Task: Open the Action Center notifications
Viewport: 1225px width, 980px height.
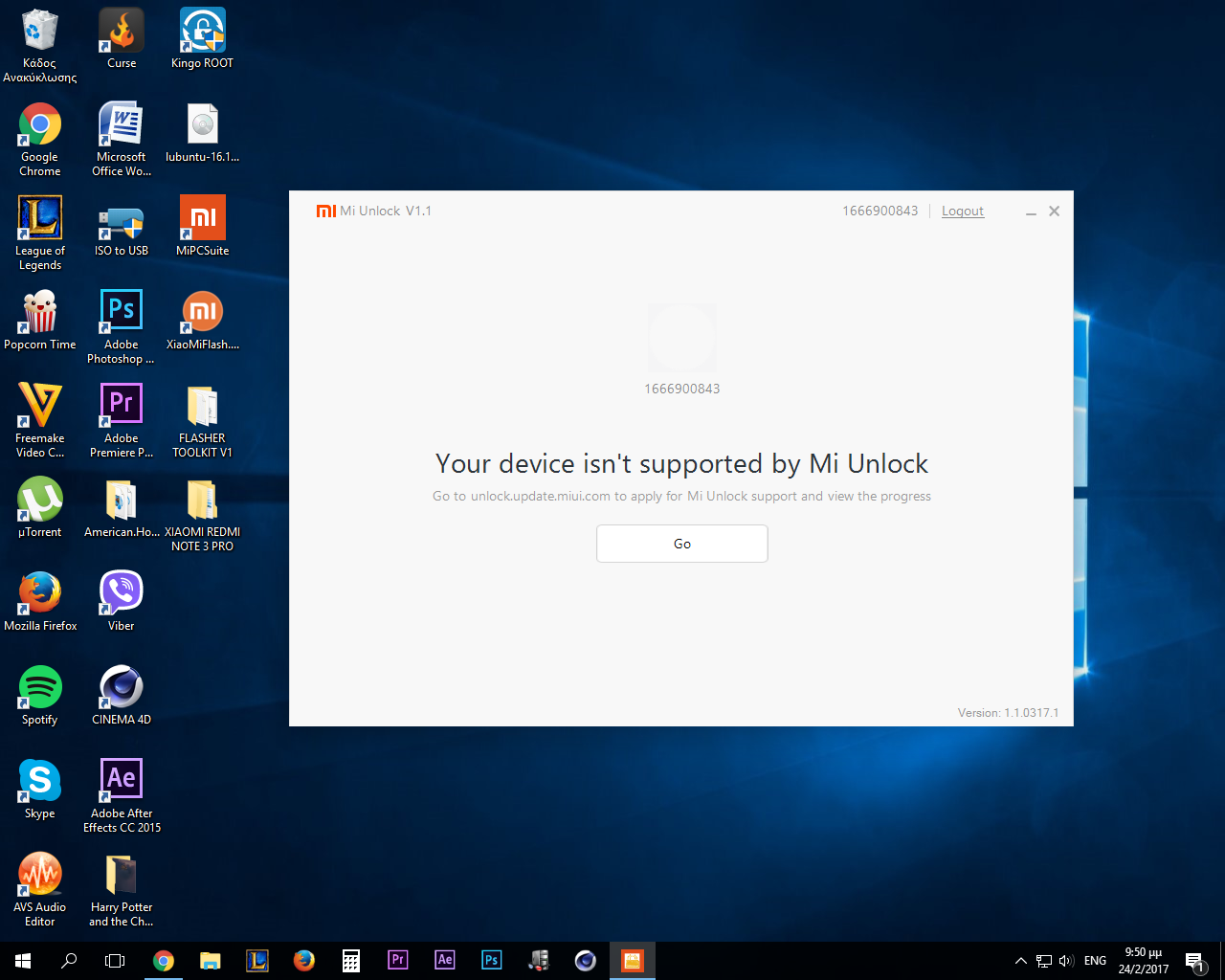Action: point(1194,961)
